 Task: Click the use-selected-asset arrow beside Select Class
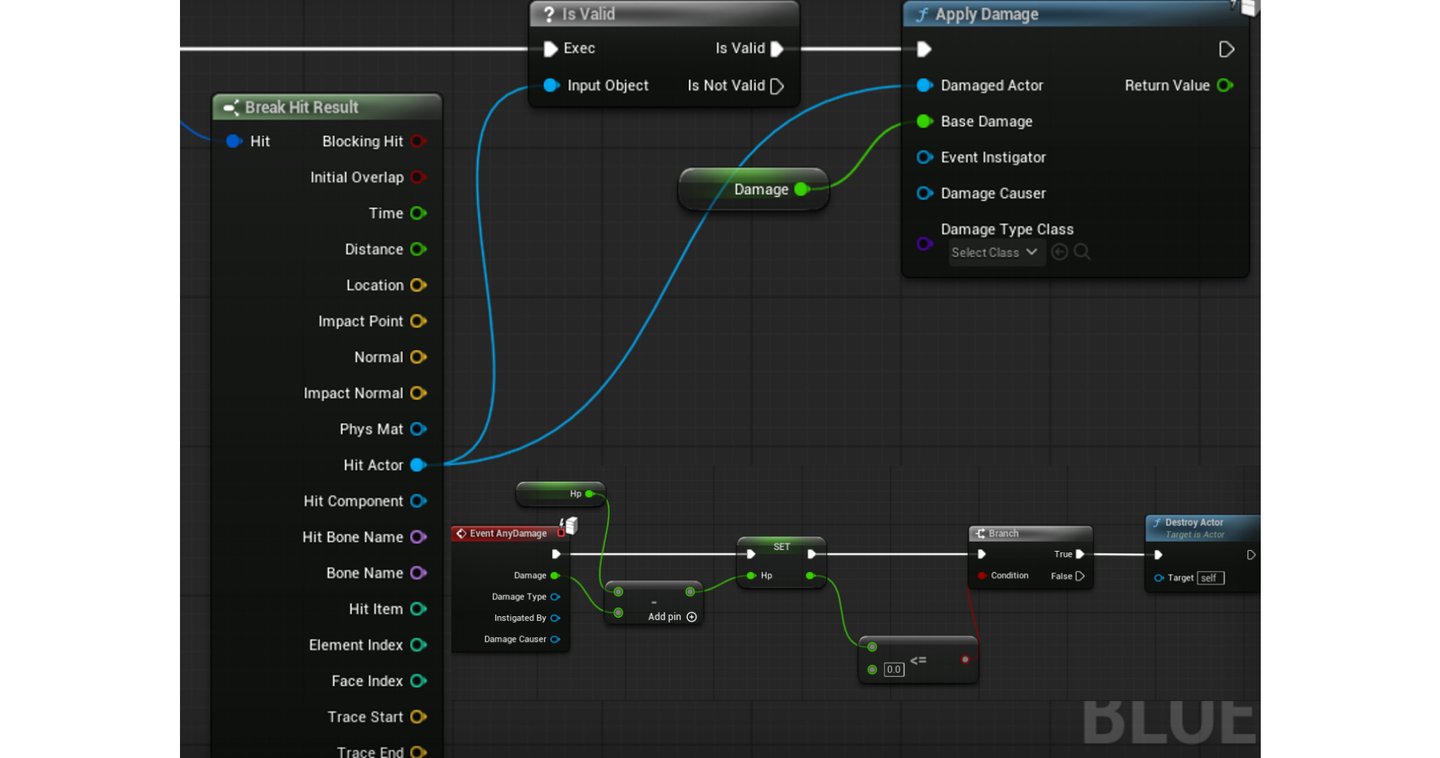tap(1060, 252)
